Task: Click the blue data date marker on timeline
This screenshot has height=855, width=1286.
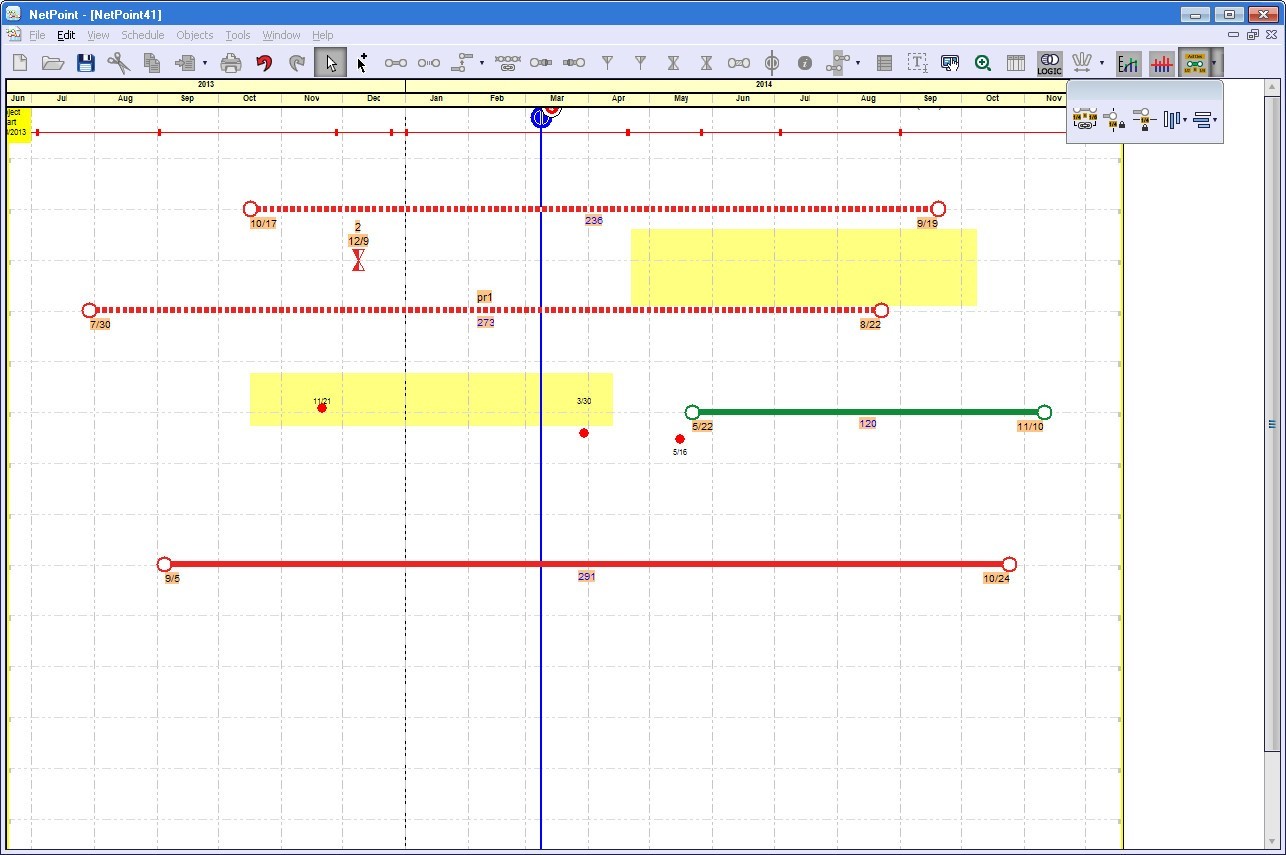Action: pyautogui.click(x=541, y=118)
